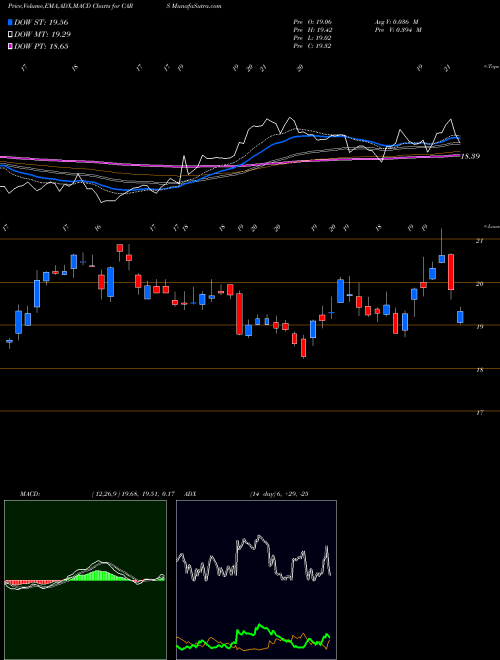Image resolution: width=500 pixels, height=660 pixels.
Task: Click the white DOW MT legend swatch
Action: pyautogui.click(x=10, y=35)
